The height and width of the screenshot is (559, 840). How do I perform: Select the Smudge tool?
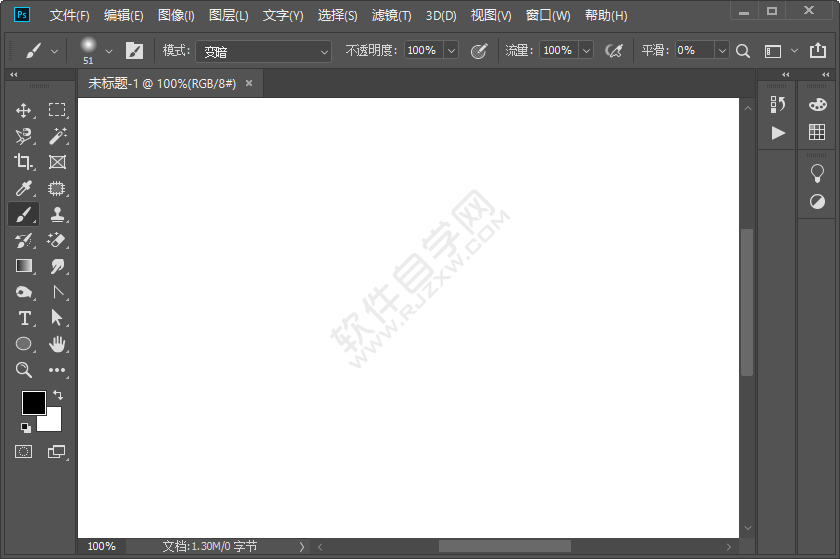[x=57, y=266]
